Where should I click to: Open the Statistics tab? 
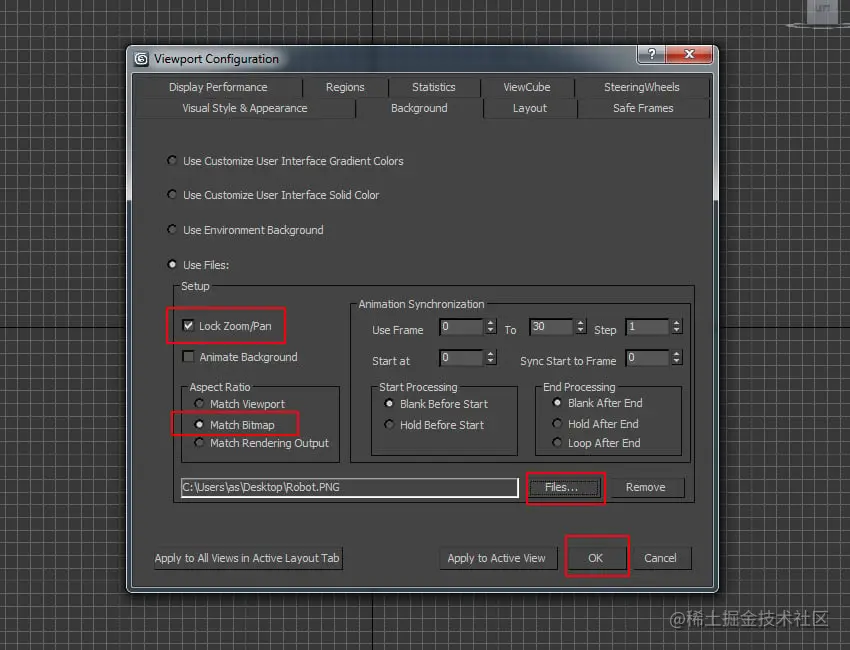click(x=434, y=87)
